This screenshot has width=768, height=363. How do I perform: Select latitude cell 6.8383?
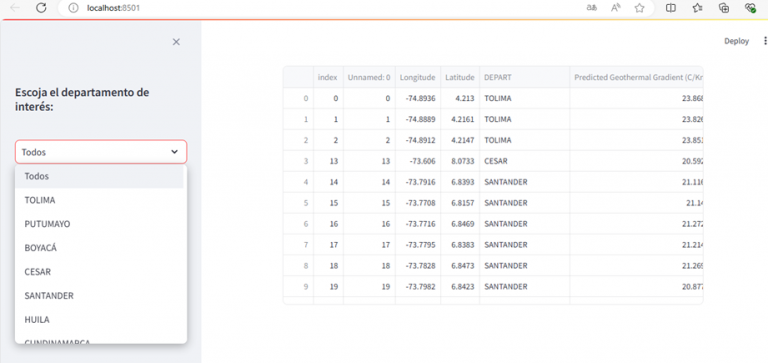[460, 244]
